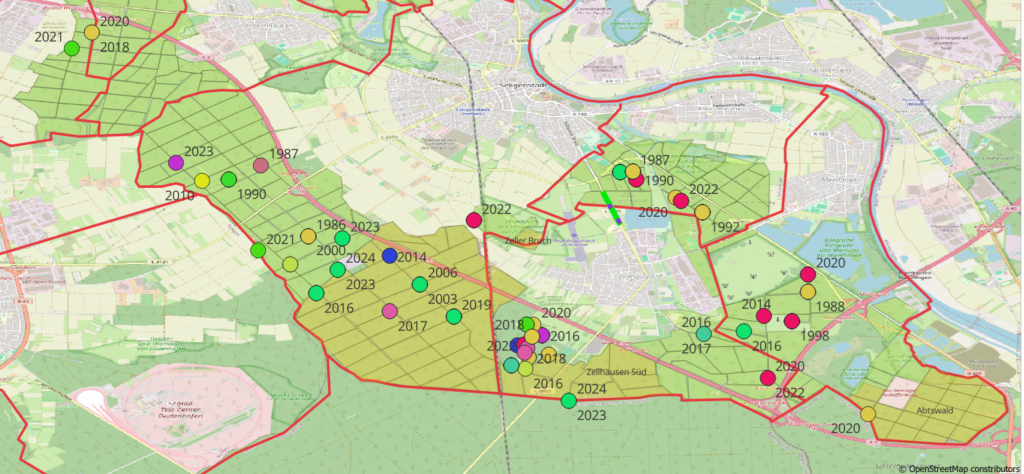1024x474 pixels.
Task: Select the pink marker labeled 2017
Action: (x=390, y=311)
